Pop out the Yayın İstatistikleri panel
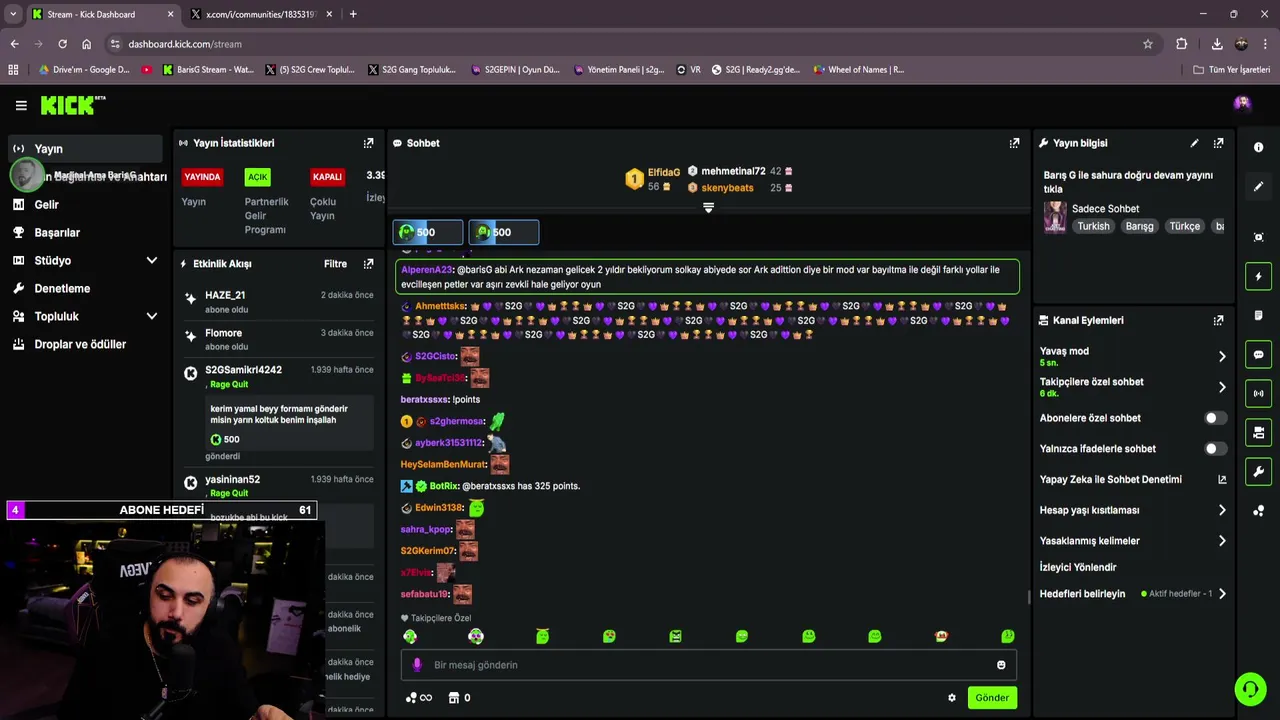The height and width of the screenshot is (720, 1280). pos(368,143)
